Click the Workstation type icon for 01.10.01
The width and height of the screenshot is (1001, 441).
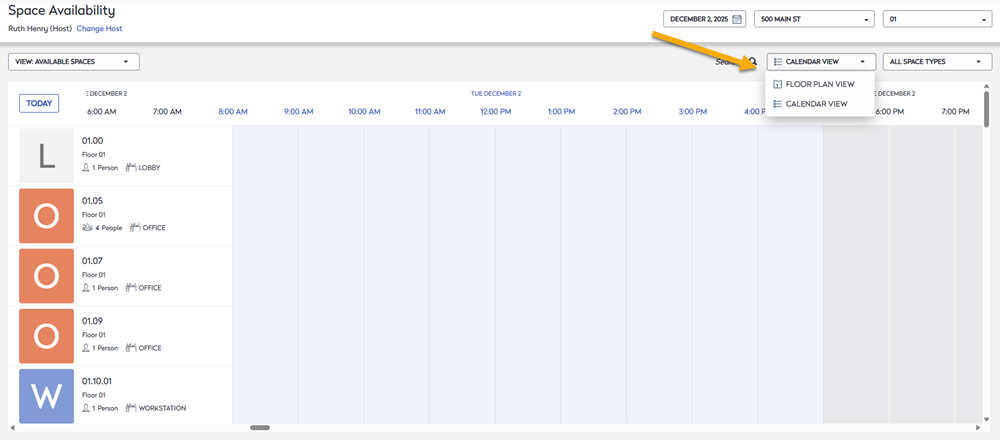coord(132,408)
